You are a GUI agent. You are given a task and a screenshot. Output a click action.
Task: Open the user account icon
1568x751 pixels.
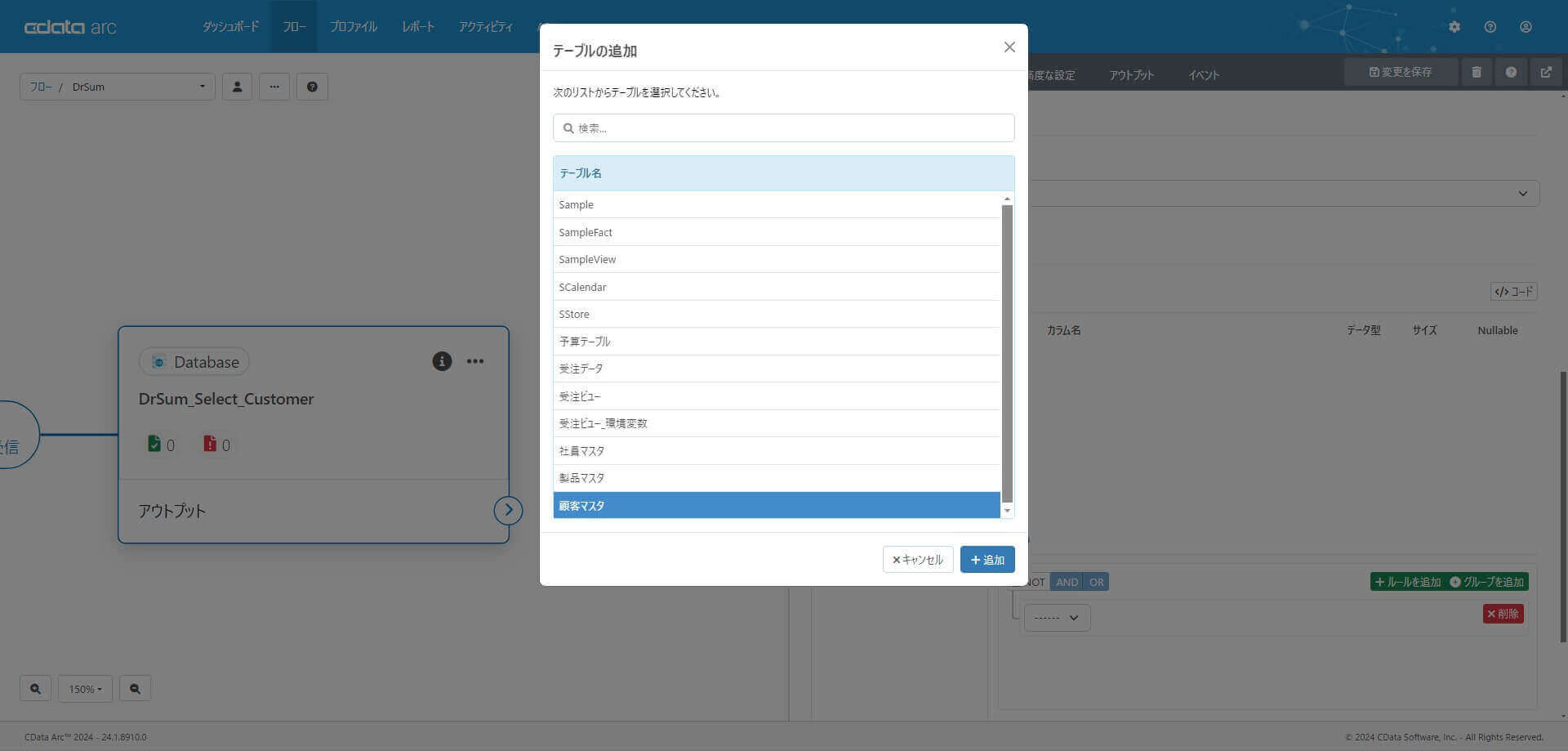click(1526, 26)
